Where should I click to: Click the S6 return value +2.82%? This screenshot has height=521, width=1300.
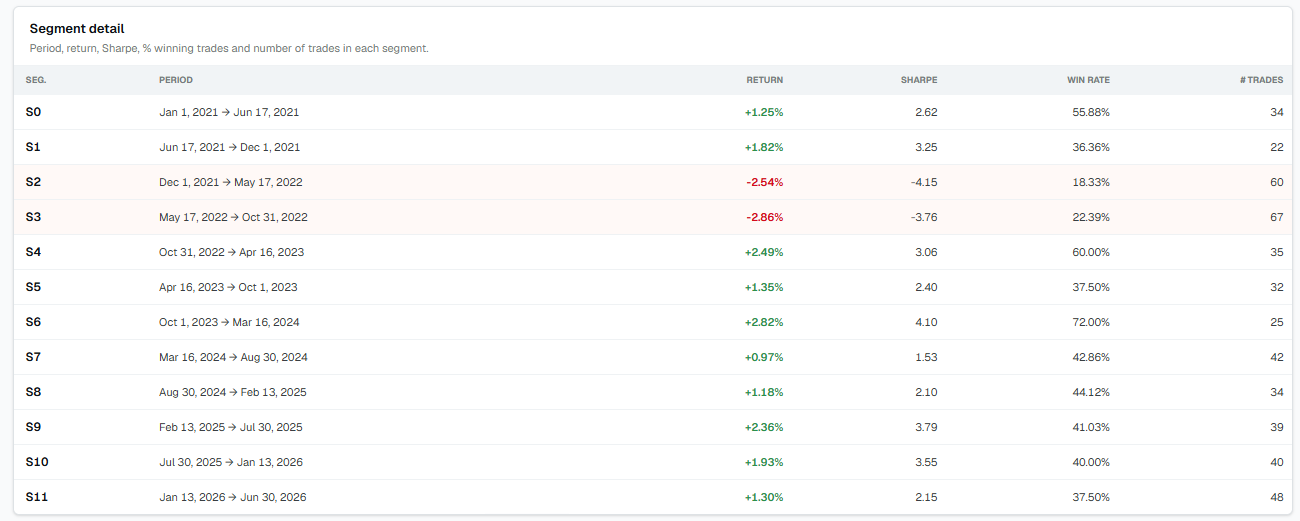[764, 322]
